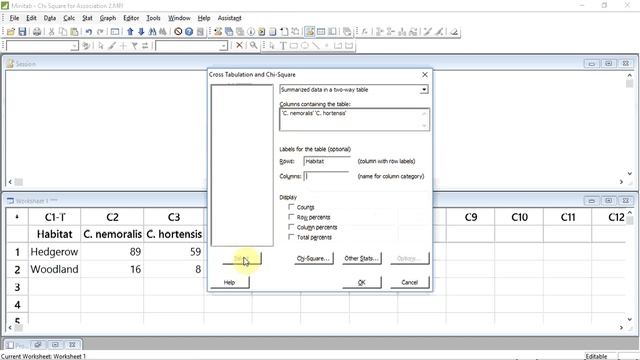Open Help with the blue question mark icon
The height and width of the screenshot is (360, 640).
click(x=189, y=32)
